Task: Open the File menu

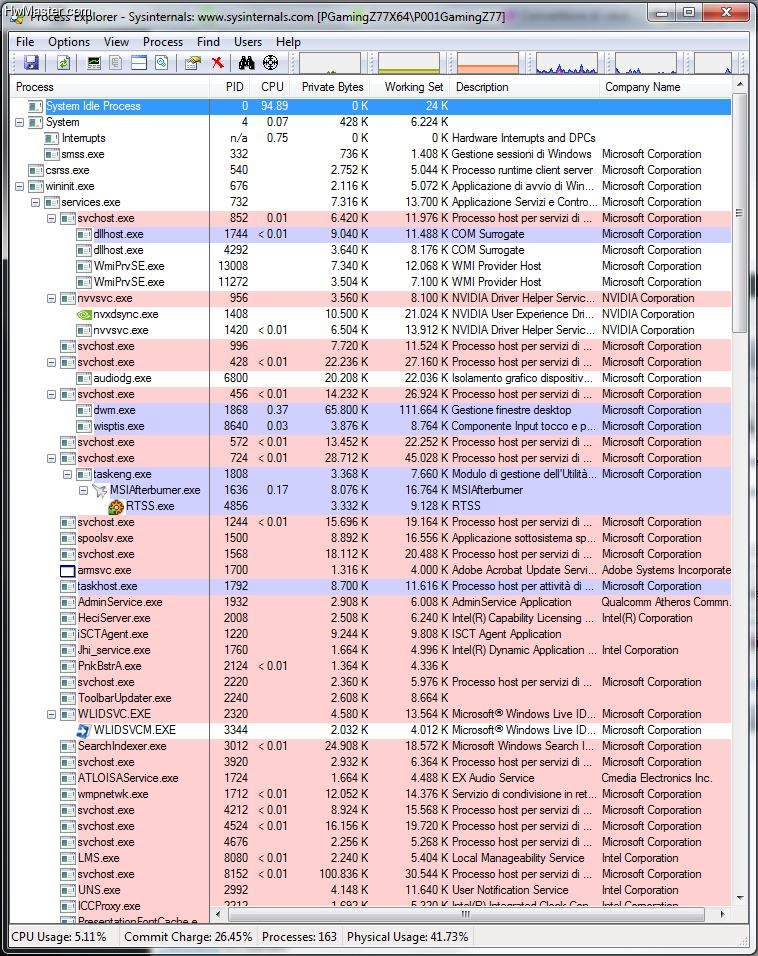Action: [x=25, y=42]
